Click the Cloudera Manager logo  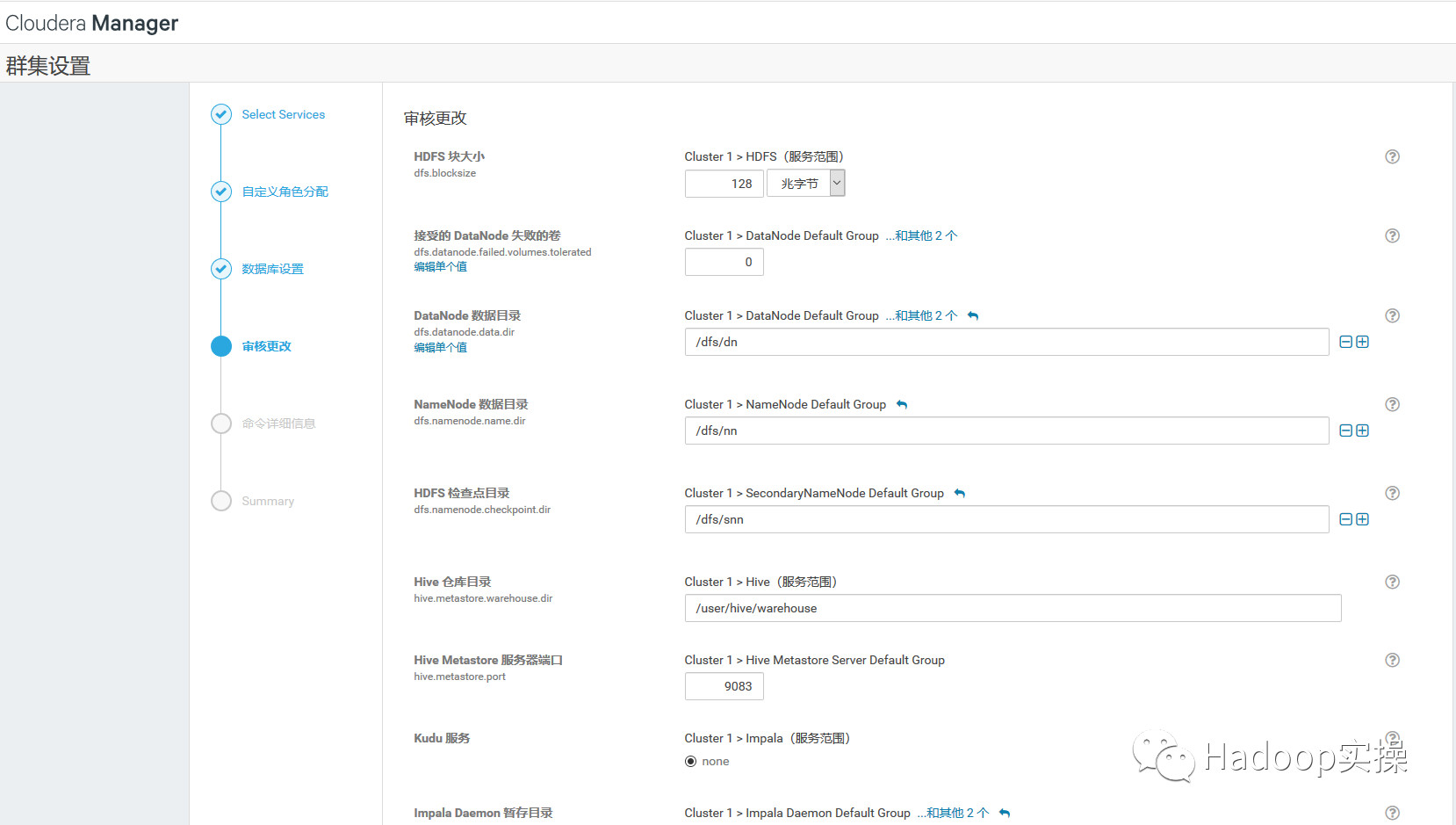click(x=92, y=23)
